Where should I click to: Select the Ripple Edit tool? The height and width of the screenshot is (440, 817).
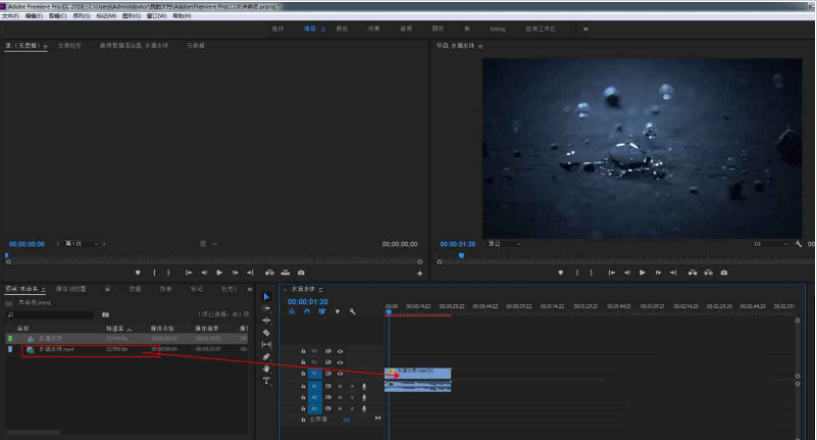tap(266, 320)
